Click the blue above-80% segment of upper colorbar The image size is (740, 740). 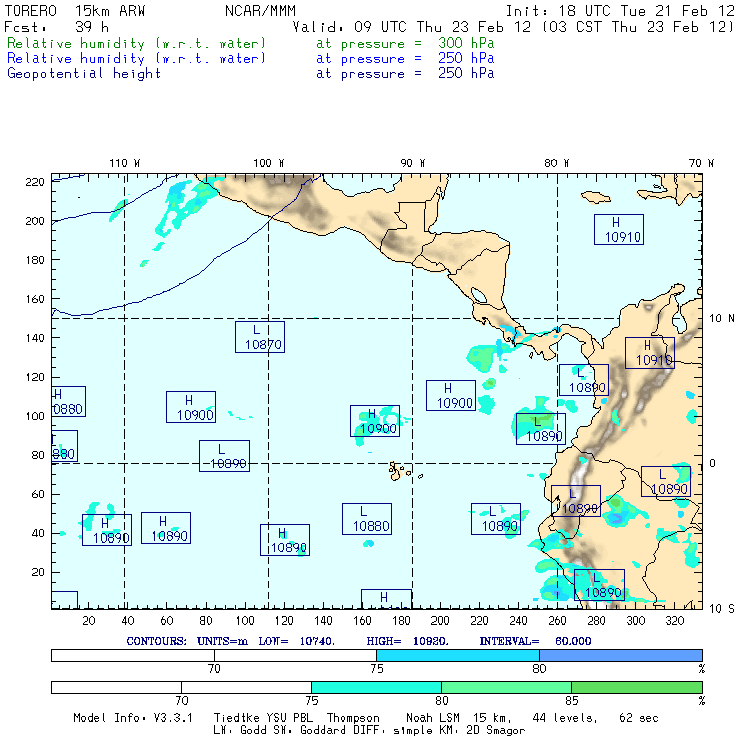pyautogui.click(x=621, y=656)
